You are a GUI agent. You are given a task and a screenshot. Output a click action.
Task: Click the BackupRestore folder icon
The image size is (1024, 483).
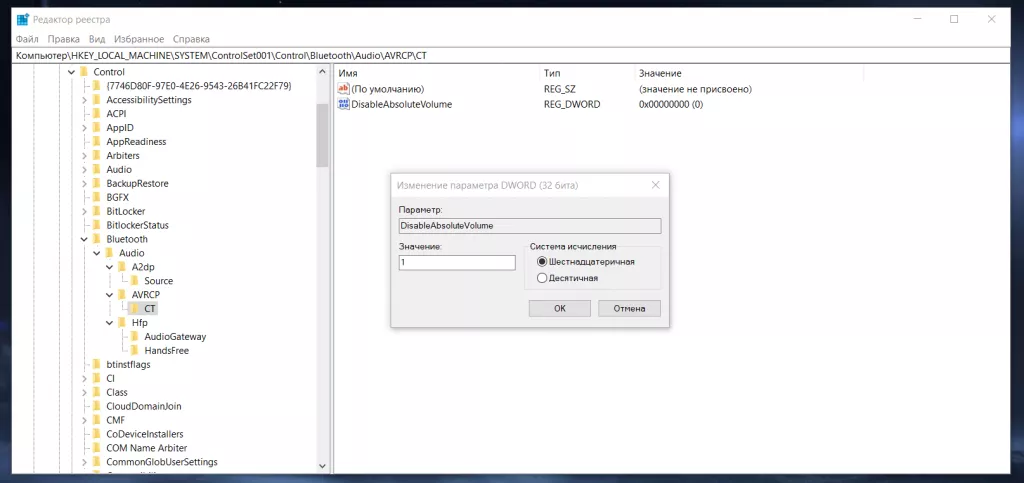tap(97, 183)
